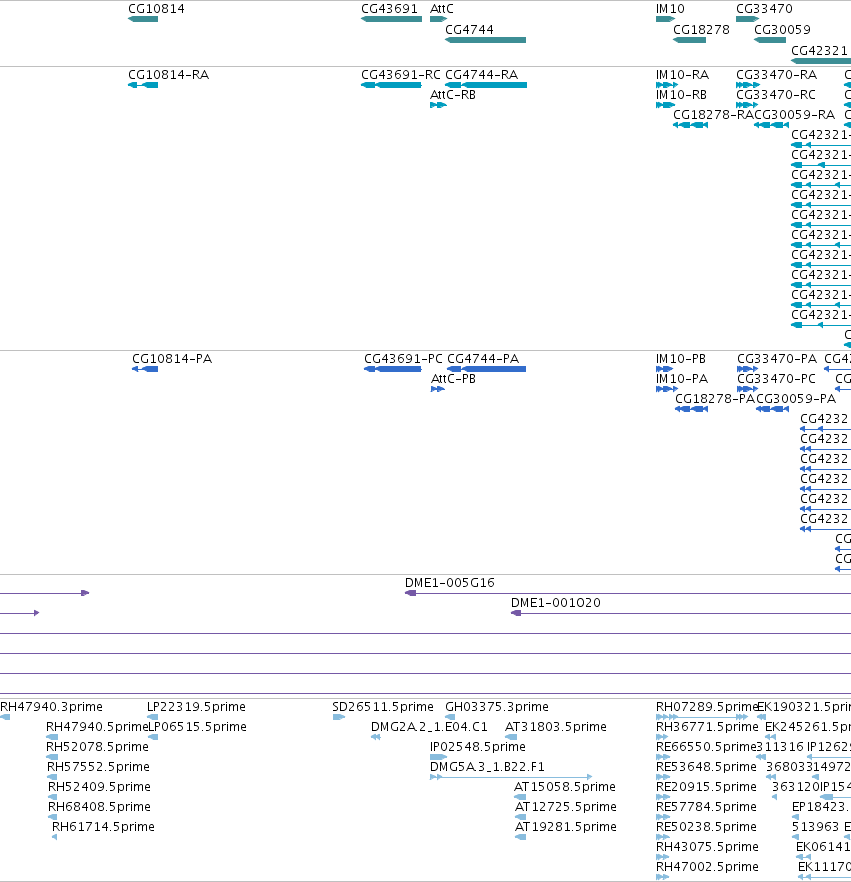Select the AttC gene arrow glyph

pos(438,19)
